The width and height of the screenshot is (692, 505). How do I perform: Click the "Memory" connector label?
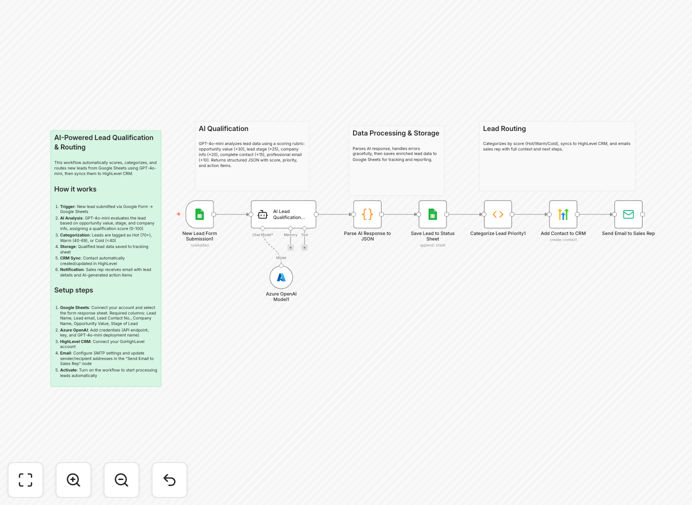point(290,235)
